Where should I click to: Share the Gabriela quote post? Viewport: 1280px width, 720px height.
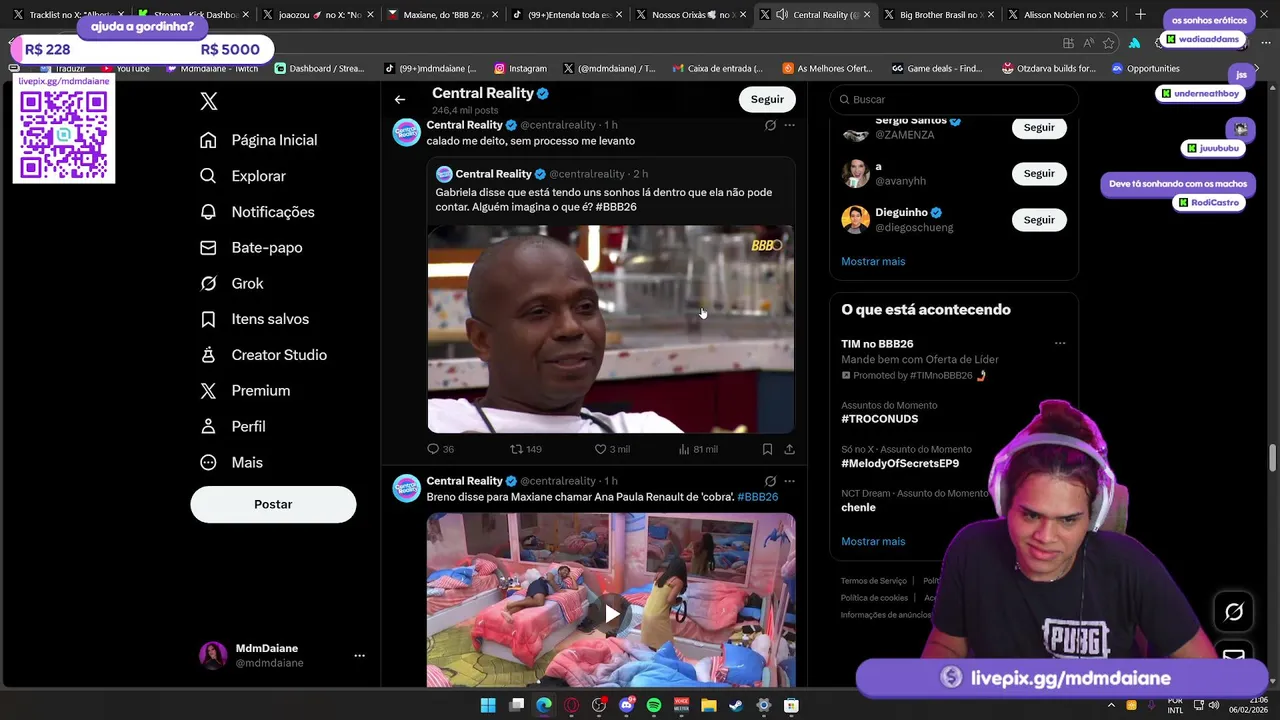tap(789, 449)
